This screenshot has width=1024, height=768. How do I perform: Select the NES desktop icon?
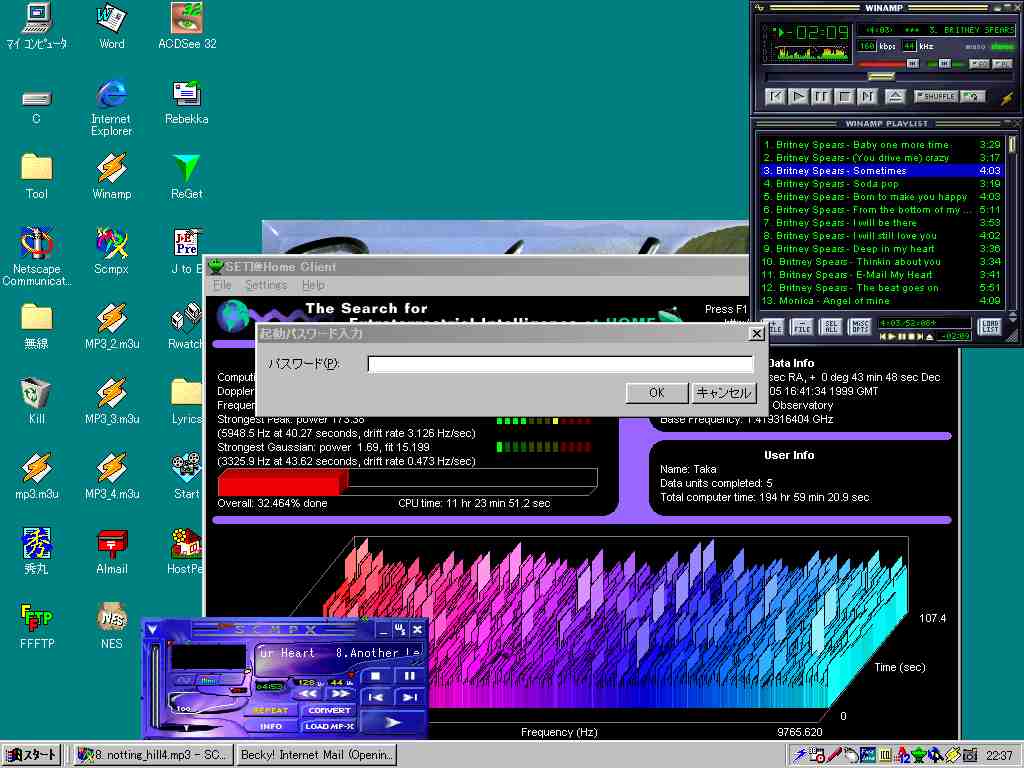tap(112, 626)
